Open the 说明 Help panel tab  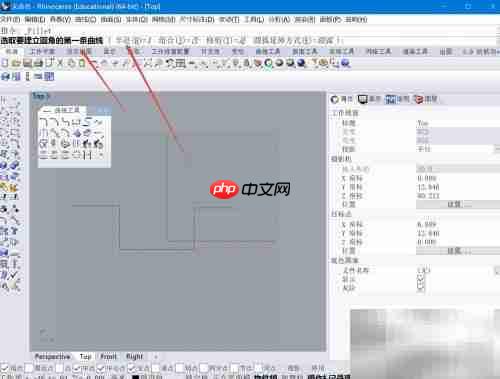(397, 99)
